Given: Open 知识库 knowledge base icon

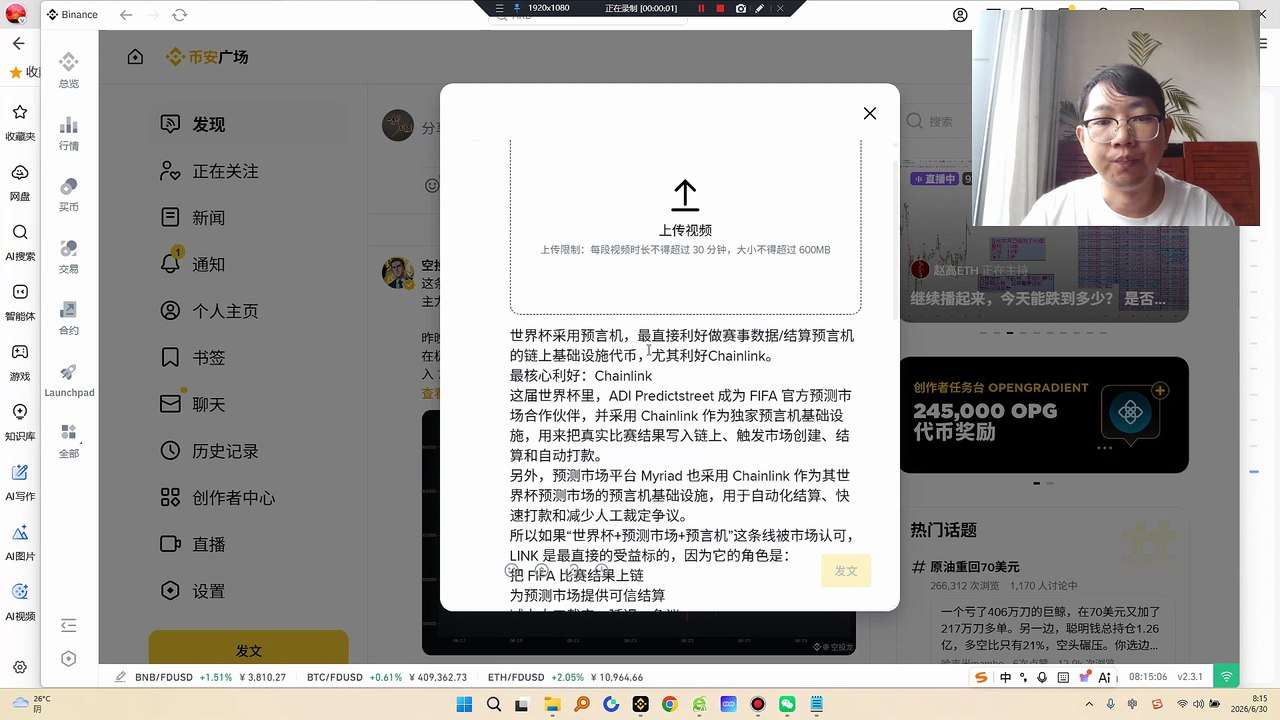Looking at the screenshot, I should [20, 421].
